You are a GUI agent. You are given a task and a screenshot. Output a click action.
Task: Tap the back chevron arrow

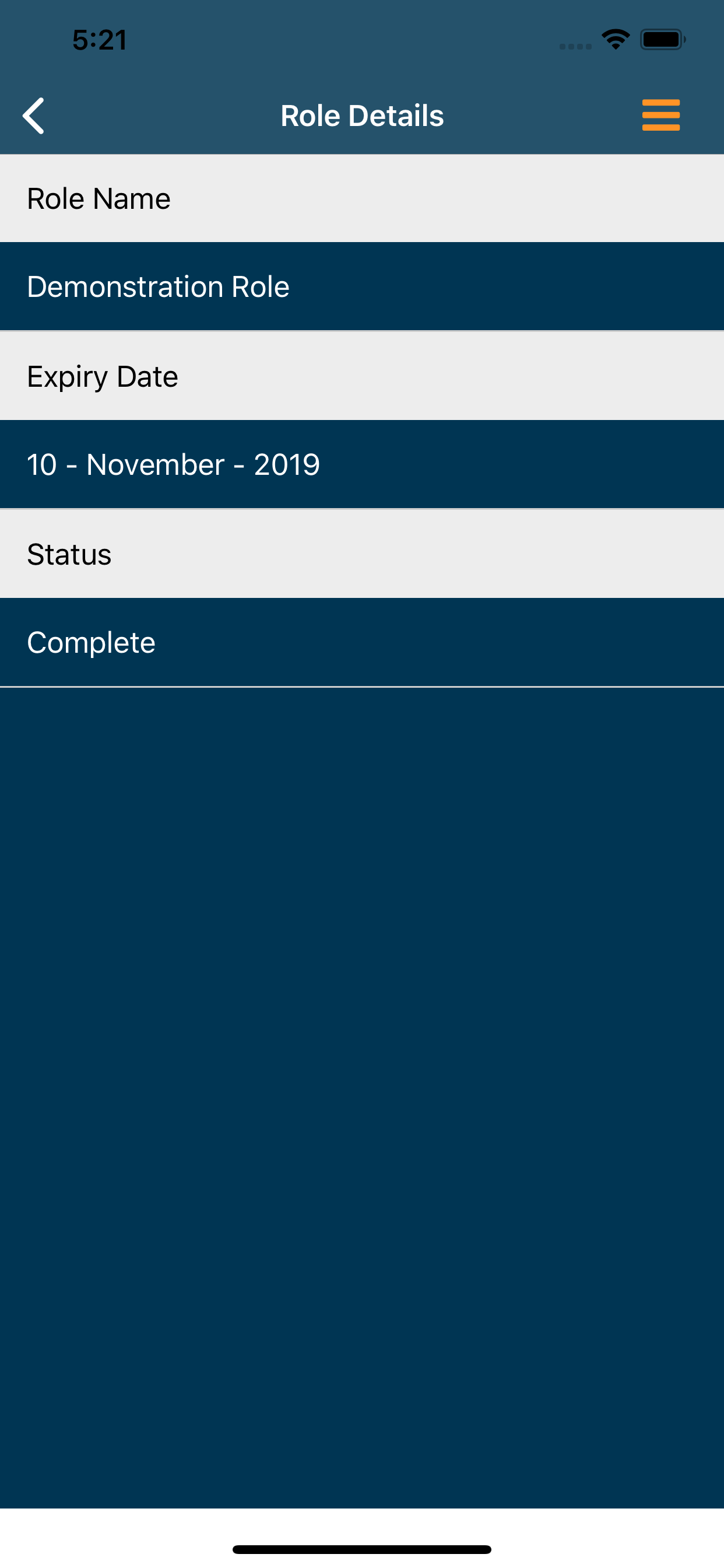34,116
